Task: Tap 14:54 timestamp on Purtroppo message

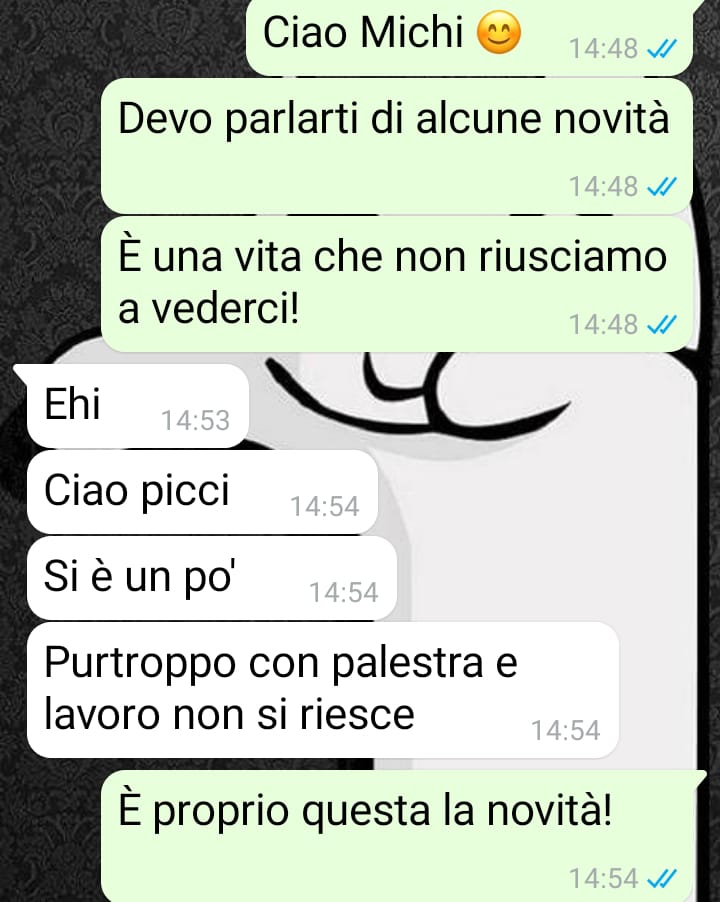Action: [x=566, y=731]
